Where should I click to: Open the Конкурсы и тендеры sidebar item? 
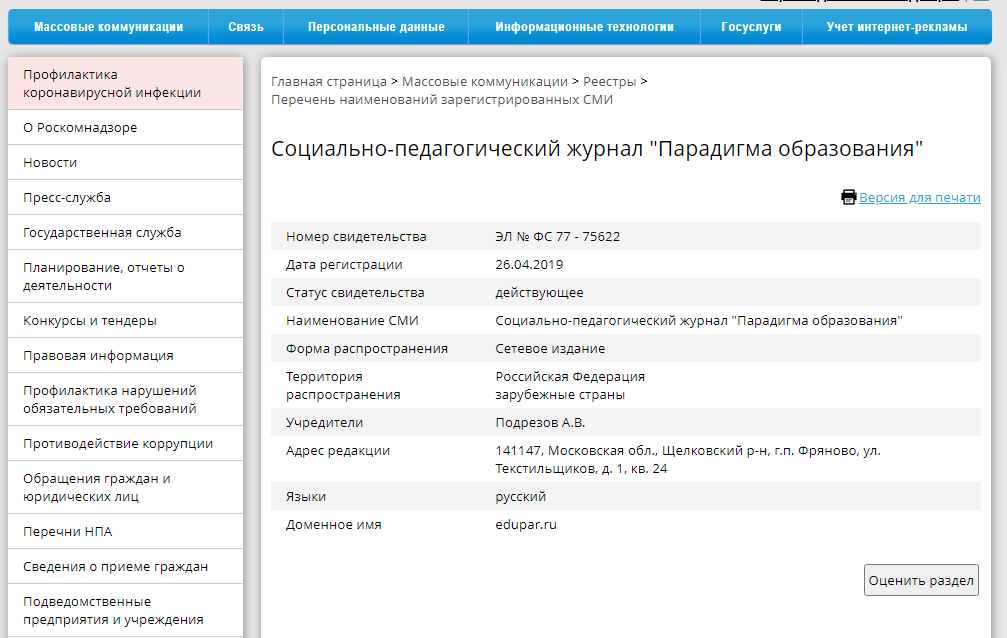click(x=126, y=321)
